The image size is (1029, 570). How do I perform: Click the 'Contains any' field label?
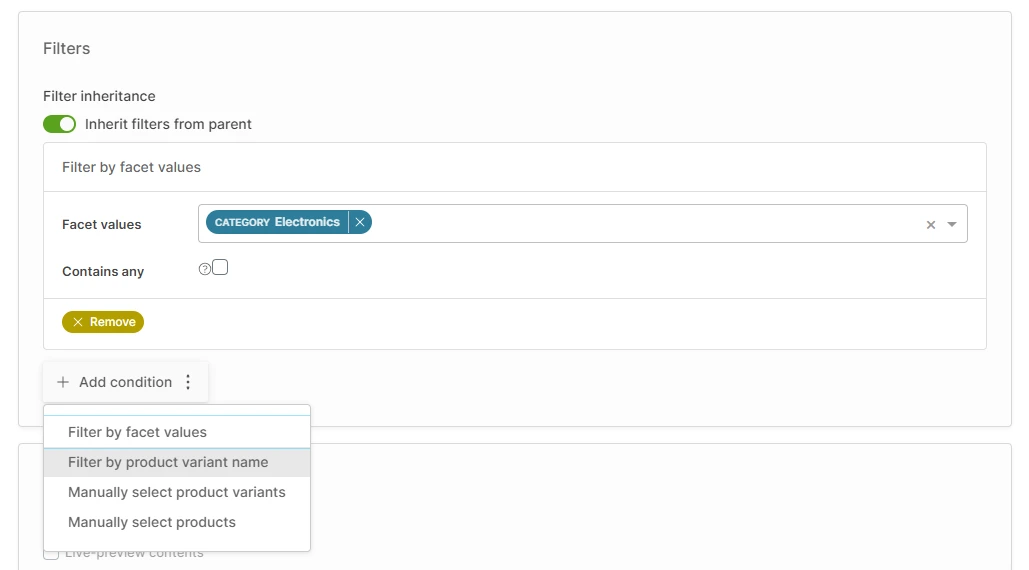[103, 271]
